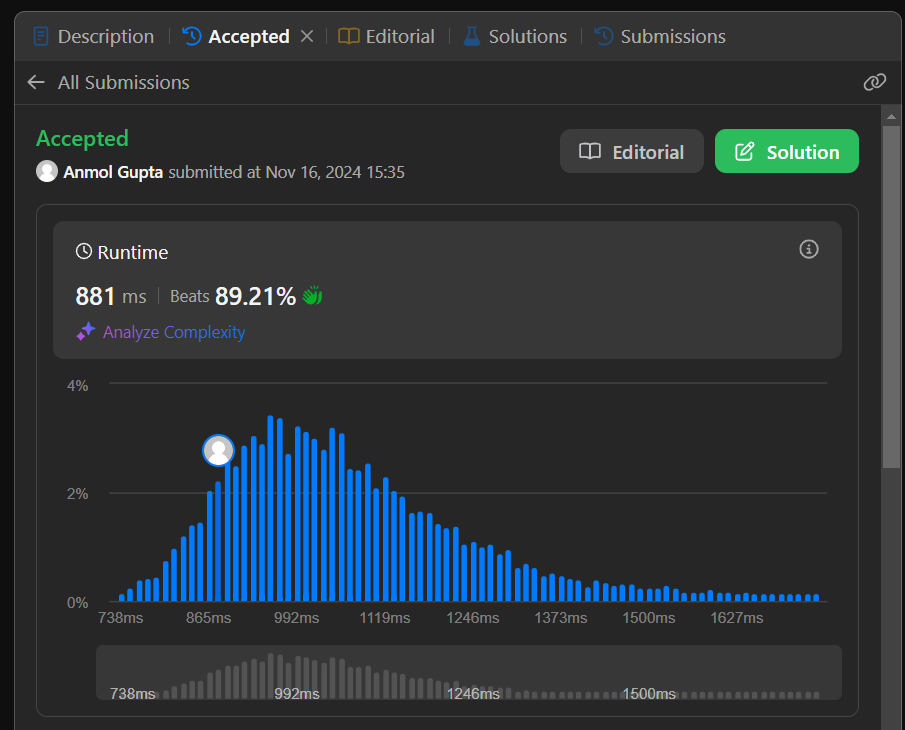Click the sparkle icon beside Analyze Complexity
905x730 pixels.
(x=85, y=332)
